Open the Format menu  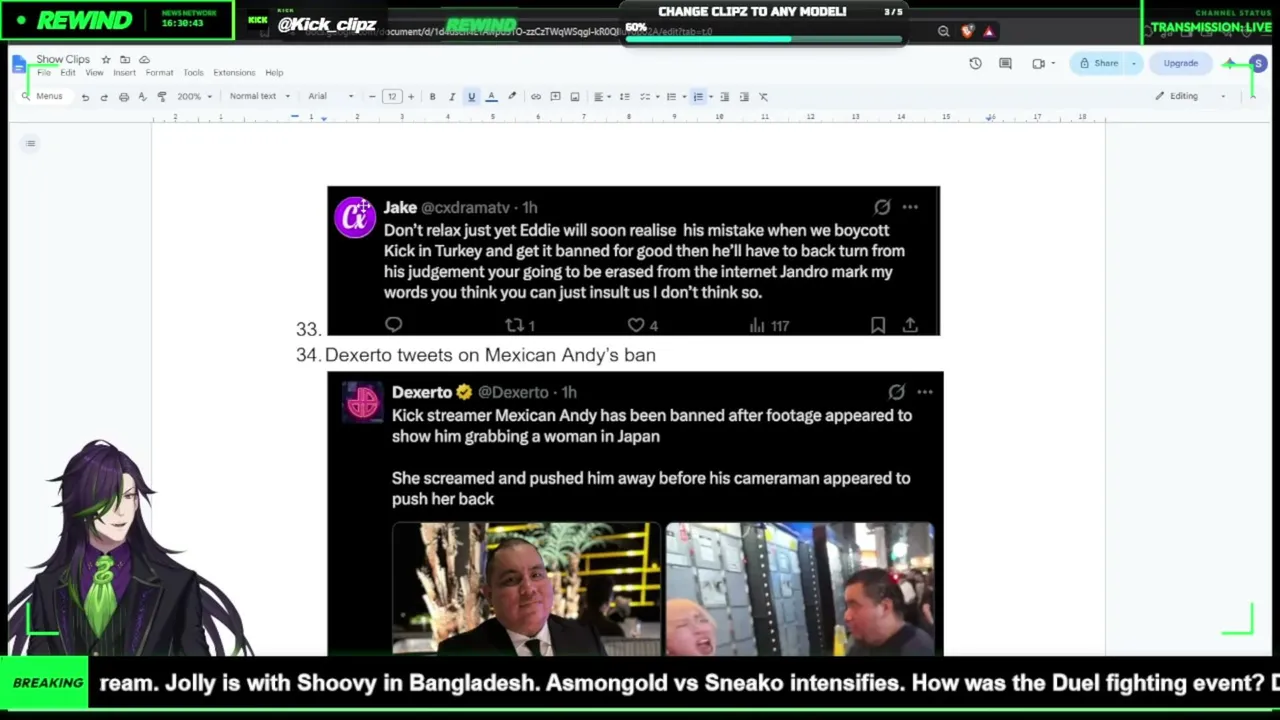[159, 73]
